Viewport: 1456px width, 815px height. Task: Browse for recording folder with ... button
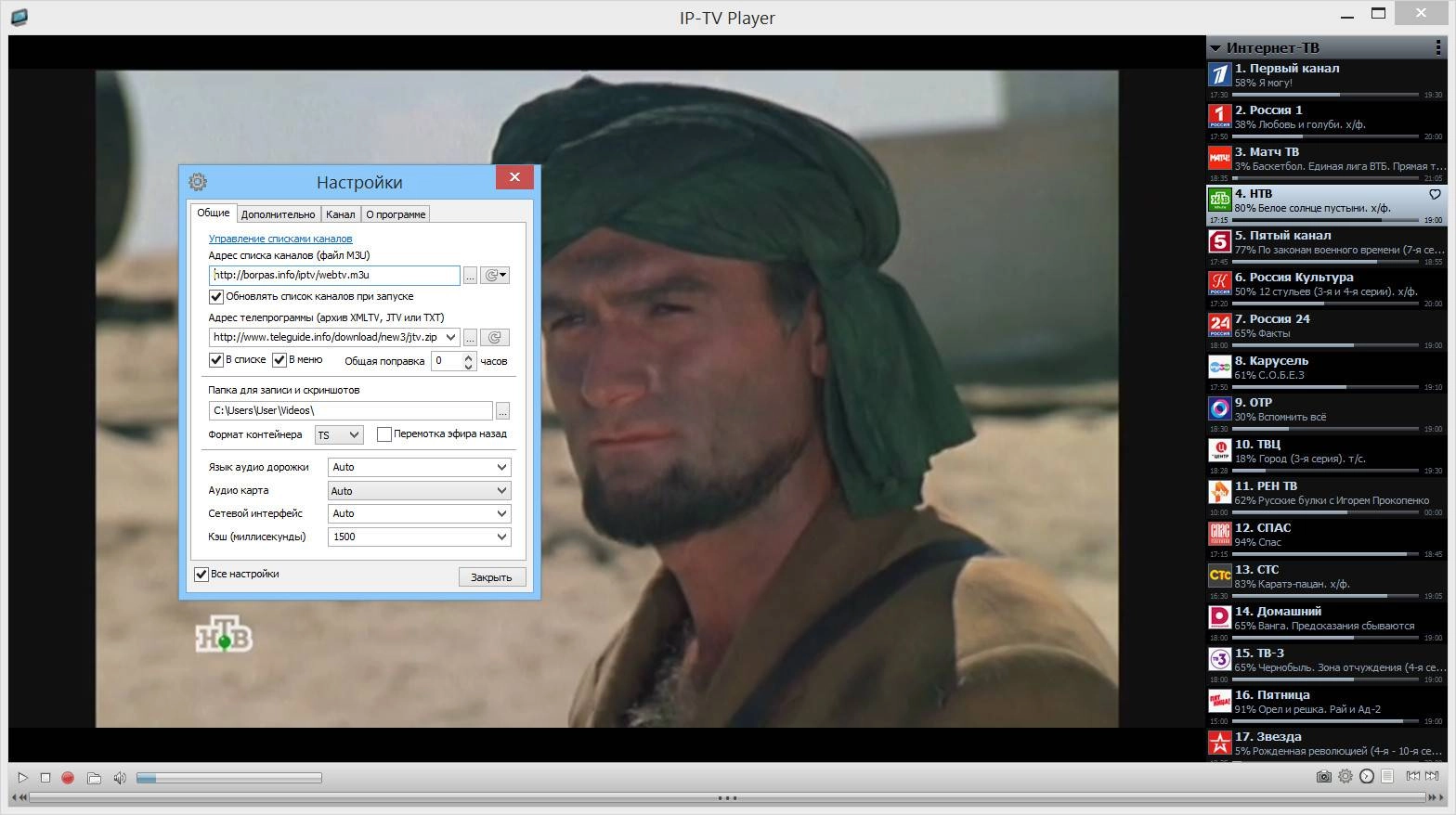click(x=502, y=411)
